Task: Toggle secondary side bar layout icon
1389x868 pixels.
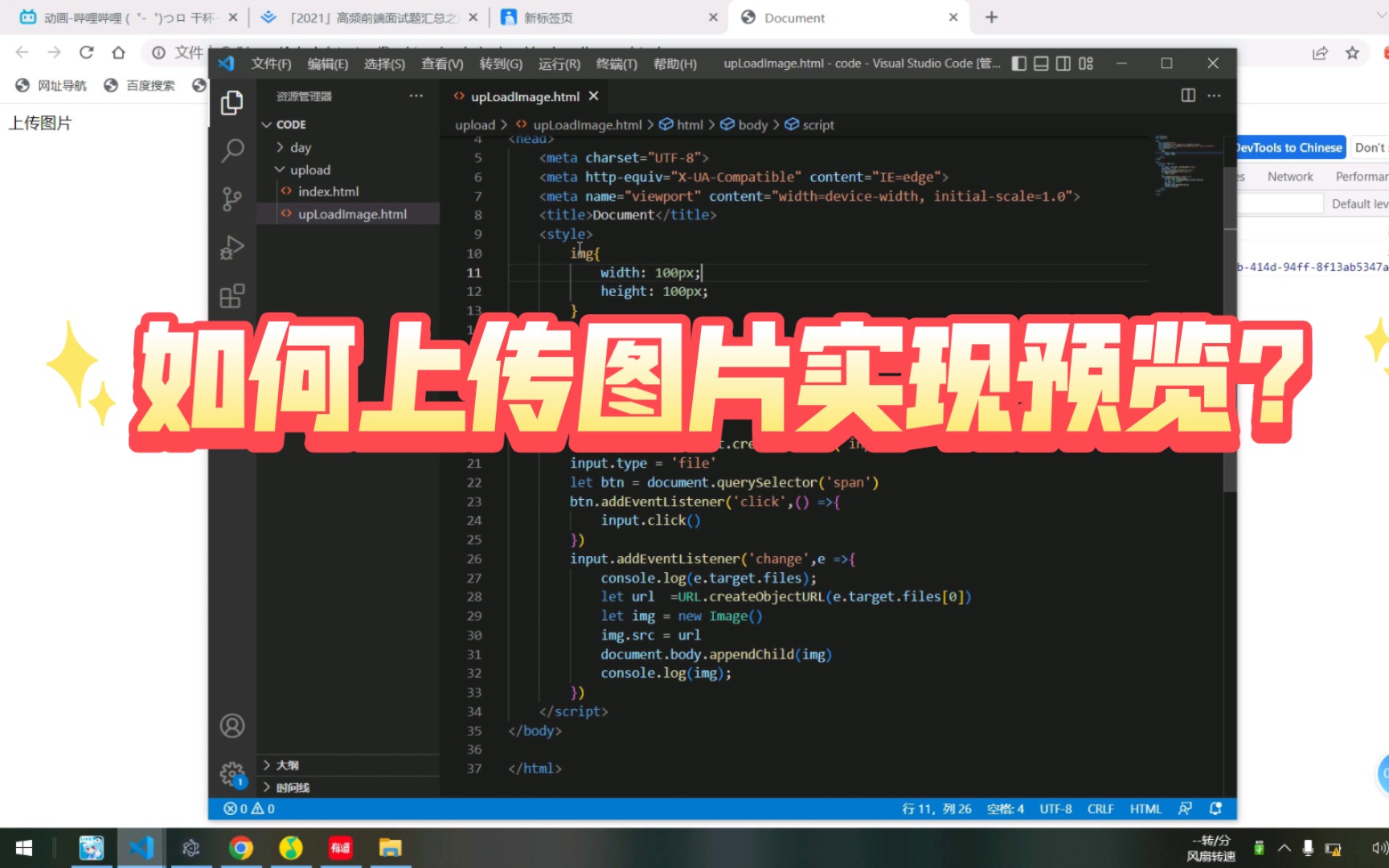Action: (1063, 63)
